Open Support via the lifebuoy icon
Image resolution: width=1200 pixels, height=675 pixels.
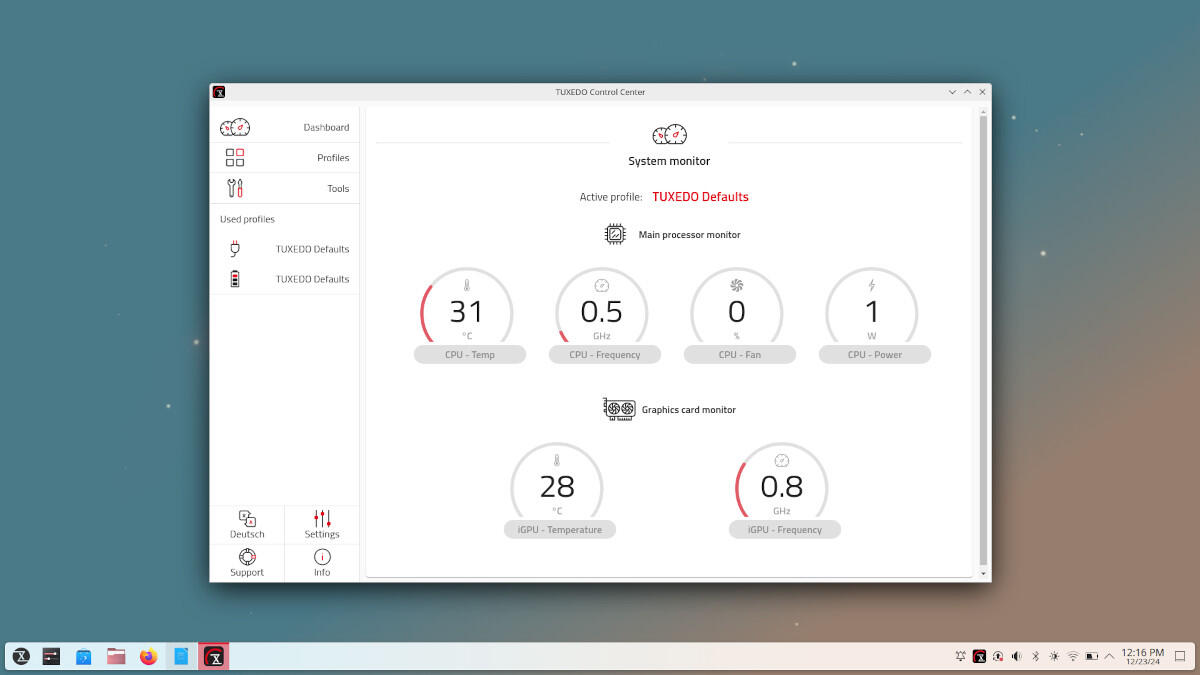click(x=246, y=558)
